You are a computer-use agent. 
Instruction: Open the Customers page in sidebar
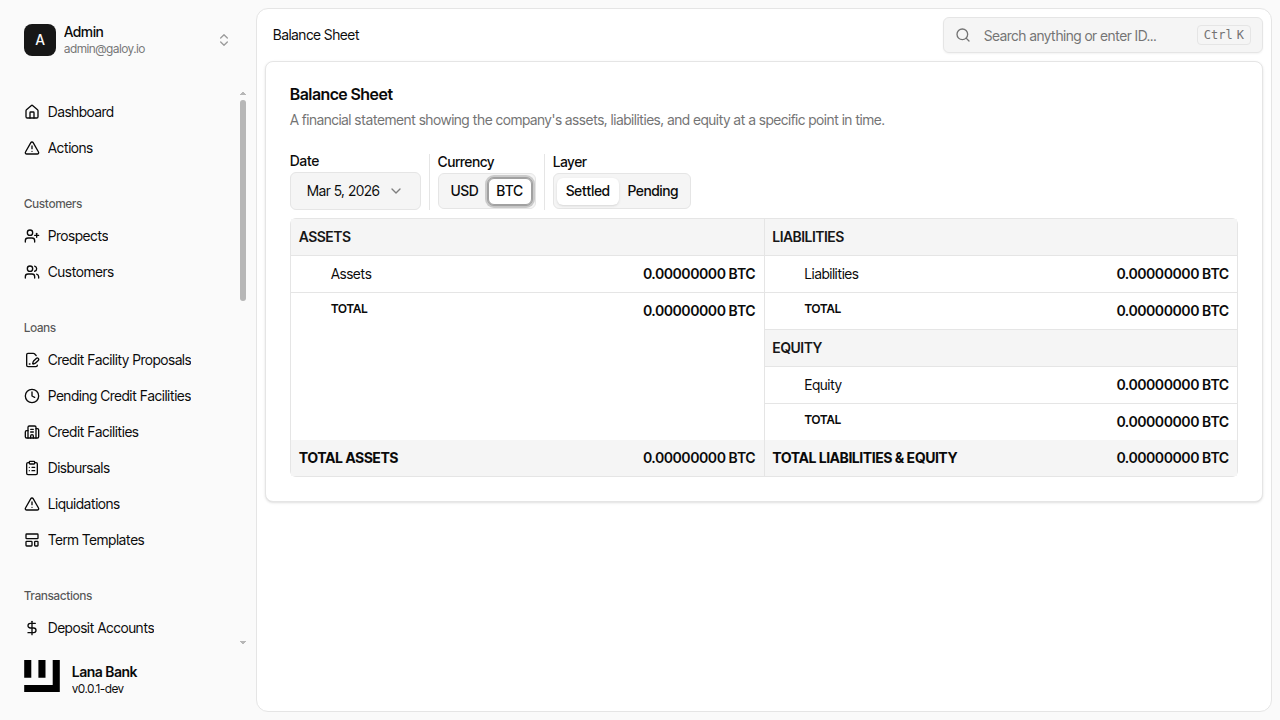pyautogui.click(x=81, y=272)
